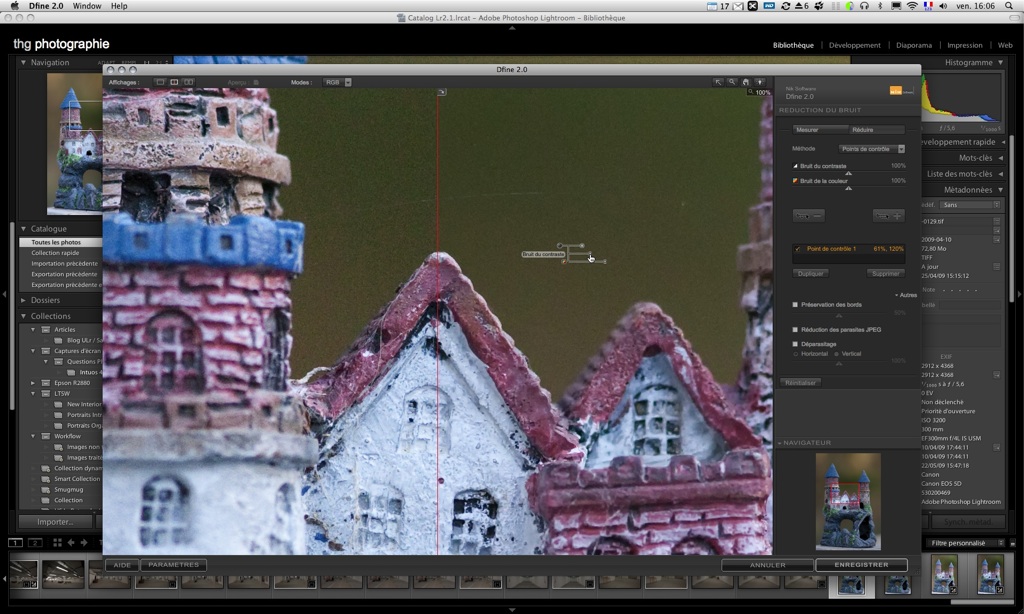The image size is (1024, 614).
Task: Switch to Développement module
Action: pos(854,45)
